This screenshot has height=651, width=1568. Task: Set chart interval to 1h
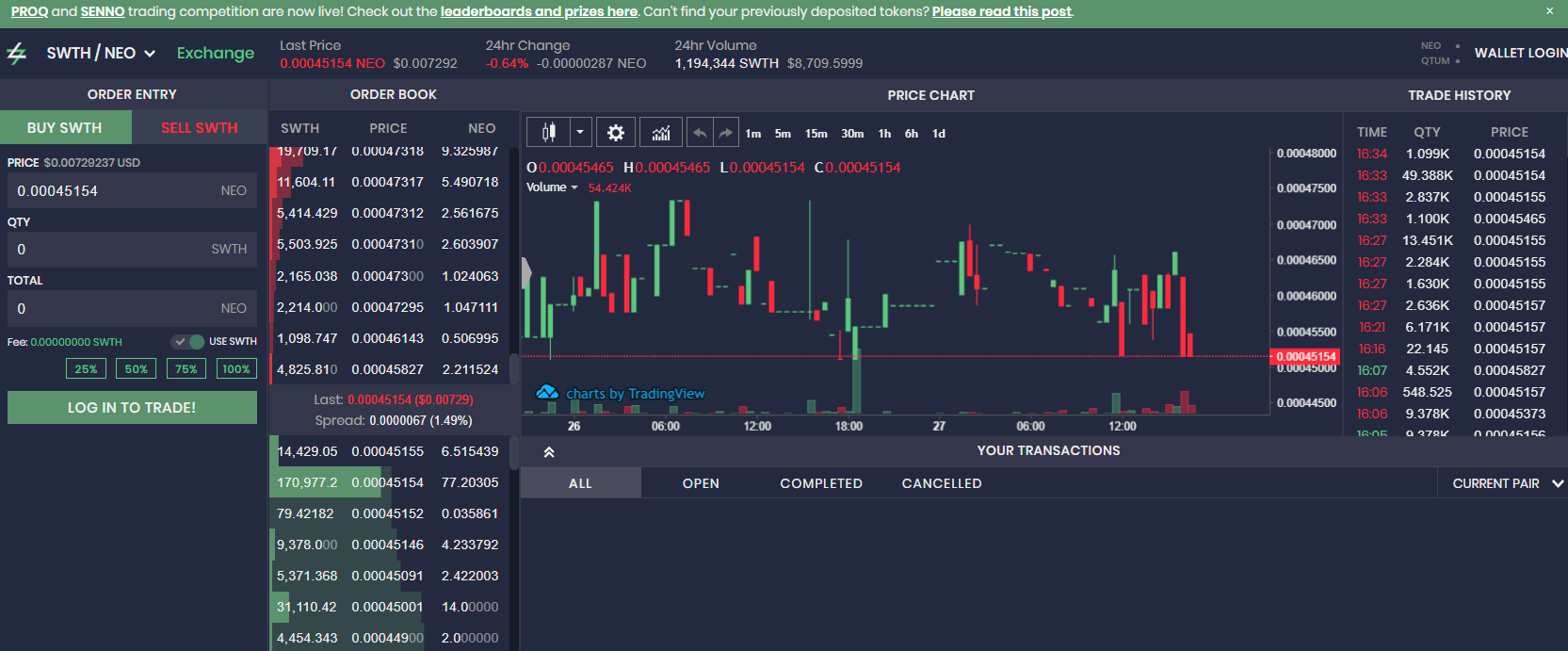click(884, 134)
